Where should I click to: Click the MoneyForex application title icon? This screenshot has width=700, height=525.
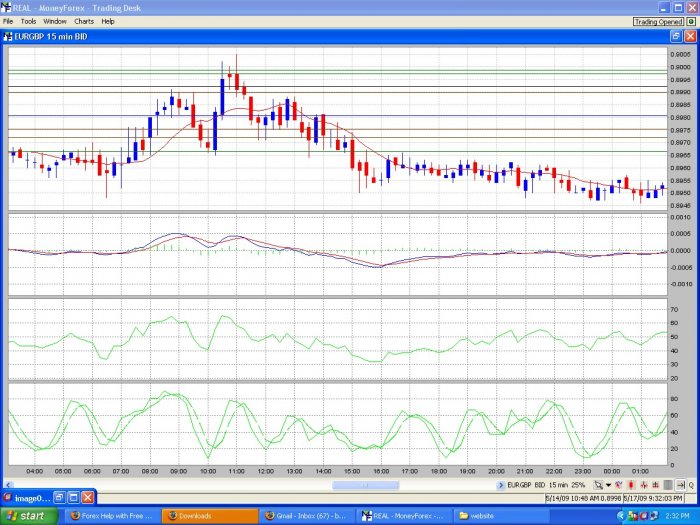[x=6, y=8]
